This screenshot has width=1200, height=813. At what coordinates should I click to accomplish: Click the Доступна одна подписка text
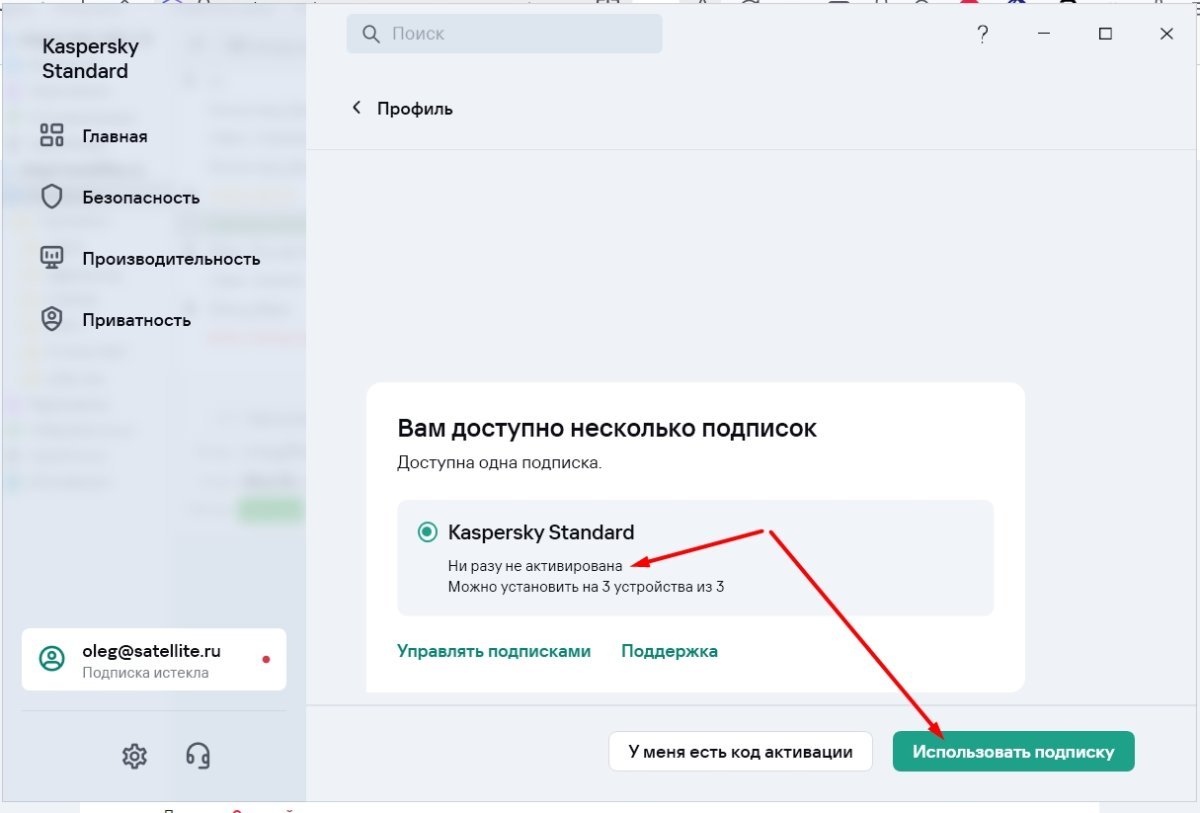499,464
